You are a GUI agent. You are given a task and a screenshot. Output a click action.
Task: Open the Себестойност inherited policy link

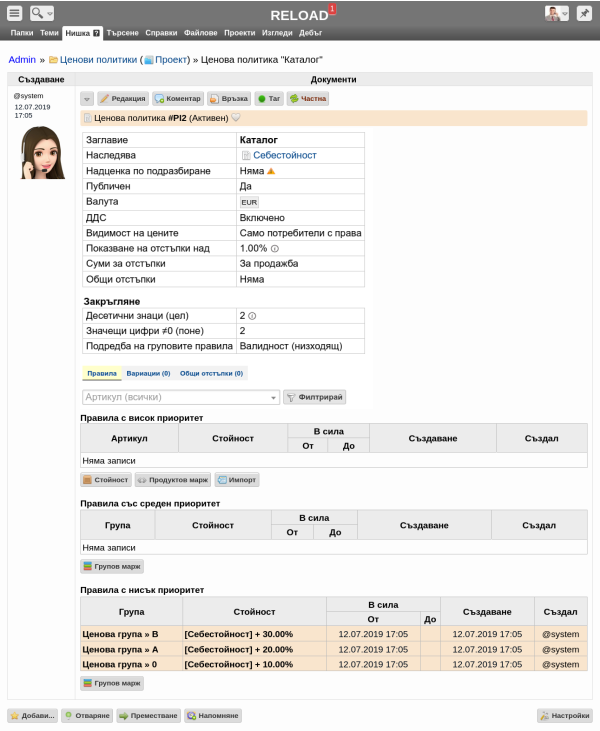tap(284, 155)
